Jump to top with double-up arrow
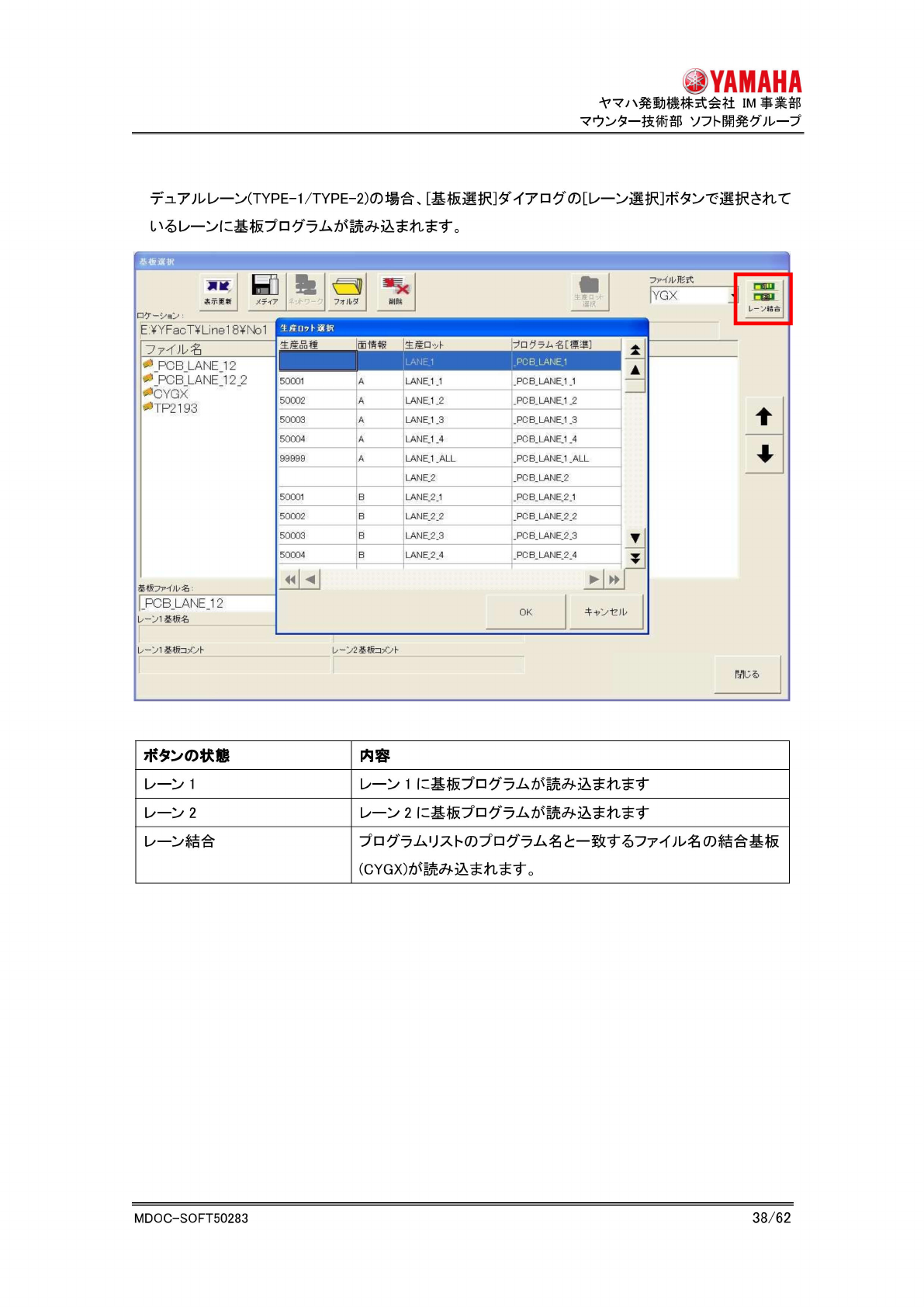This screenshot has width=924, height=1307. (635, 350)
